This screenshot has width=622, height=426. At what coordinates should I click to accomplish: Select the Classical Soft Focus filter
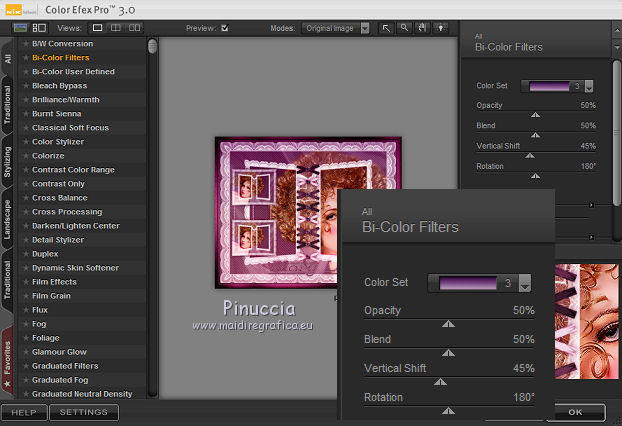pyautogui.click(x=70, y=128)
